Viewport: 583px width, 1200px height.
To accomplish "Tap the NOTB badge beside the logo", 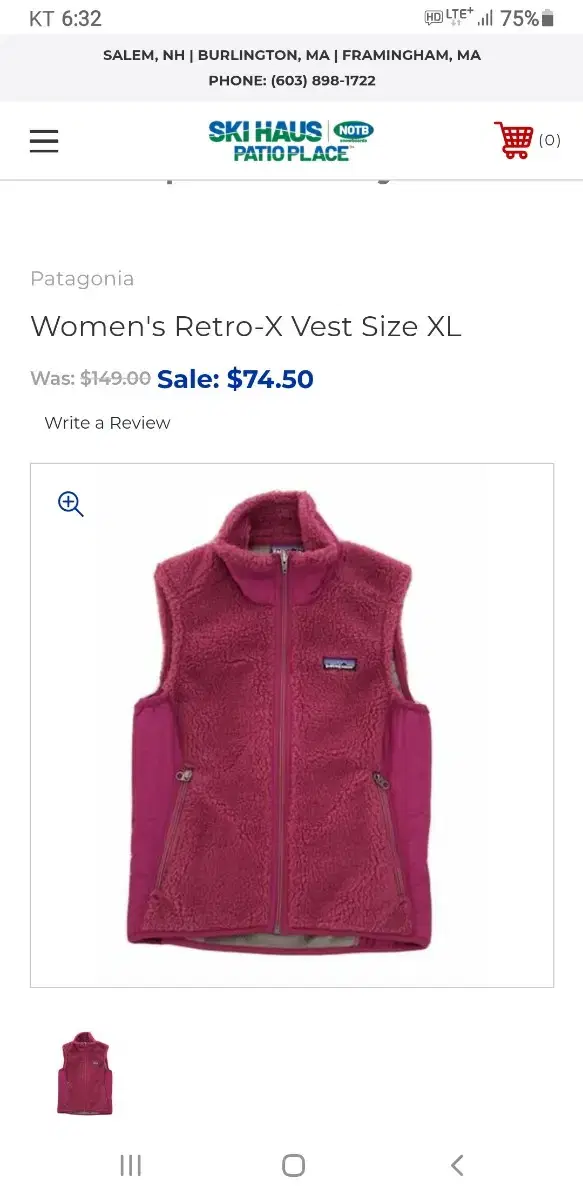I will pos(351,132).
